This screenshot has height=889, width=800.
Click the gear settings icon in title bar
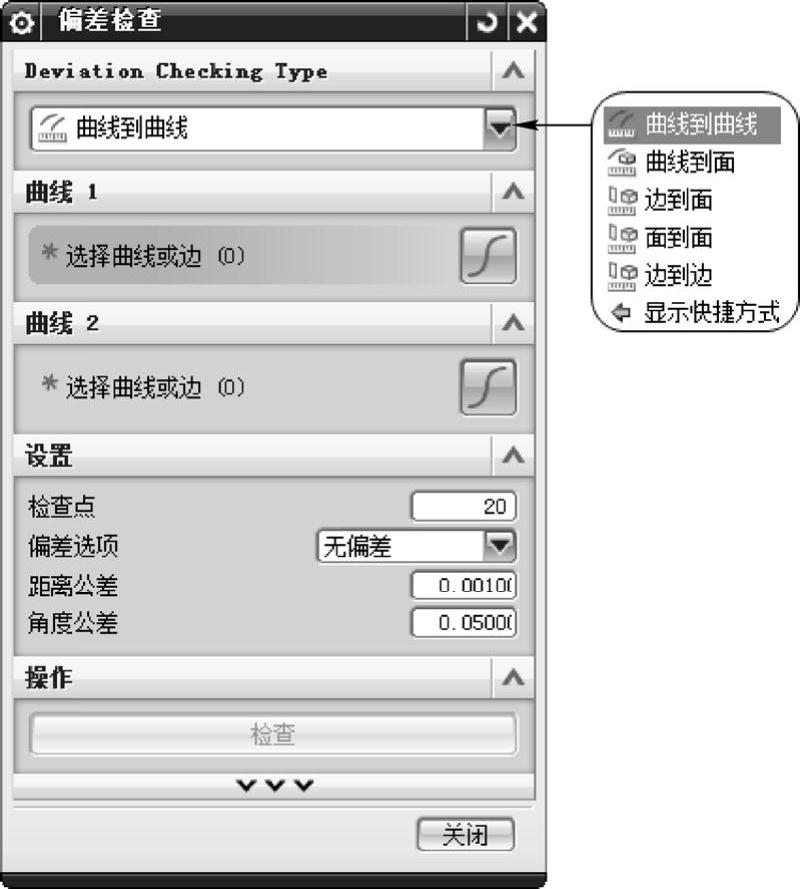click(22, 23)
